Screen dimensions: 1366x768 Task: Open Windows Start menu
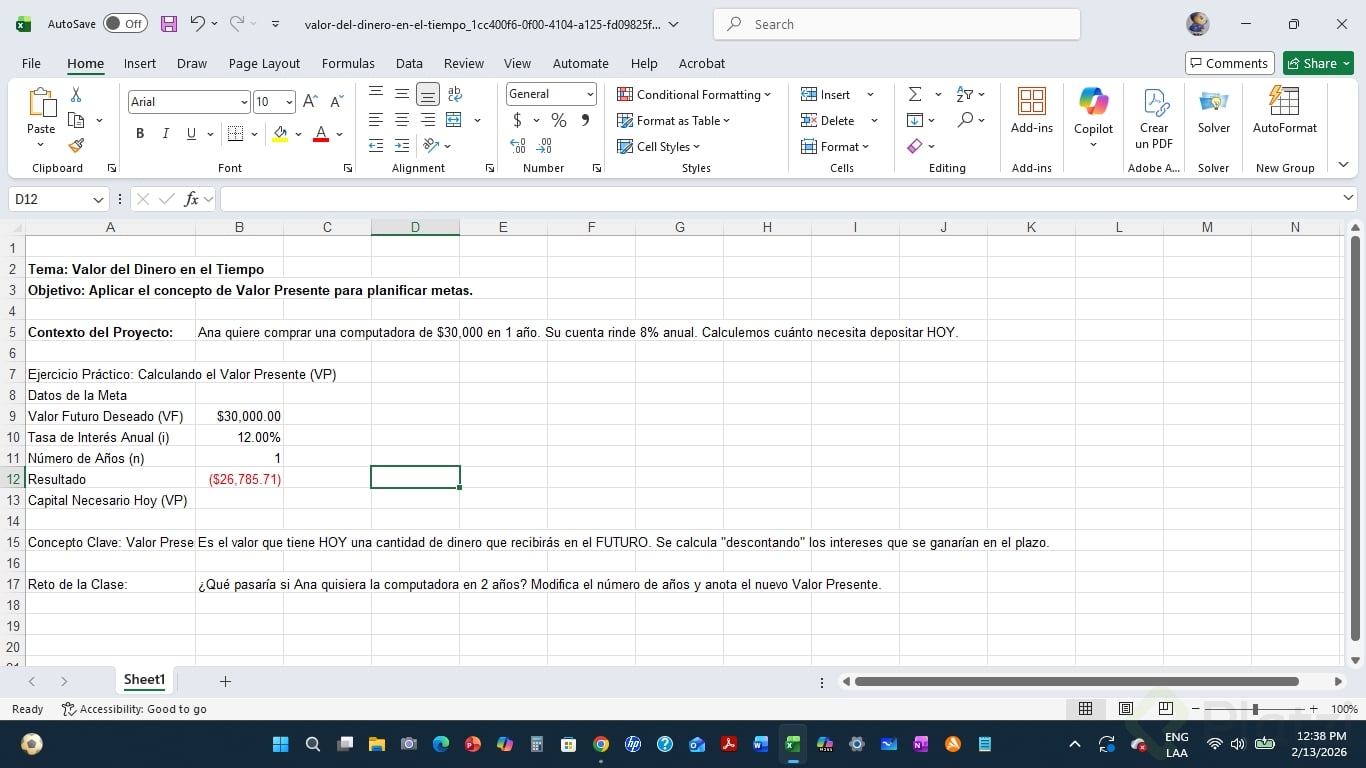click(280, 744)
